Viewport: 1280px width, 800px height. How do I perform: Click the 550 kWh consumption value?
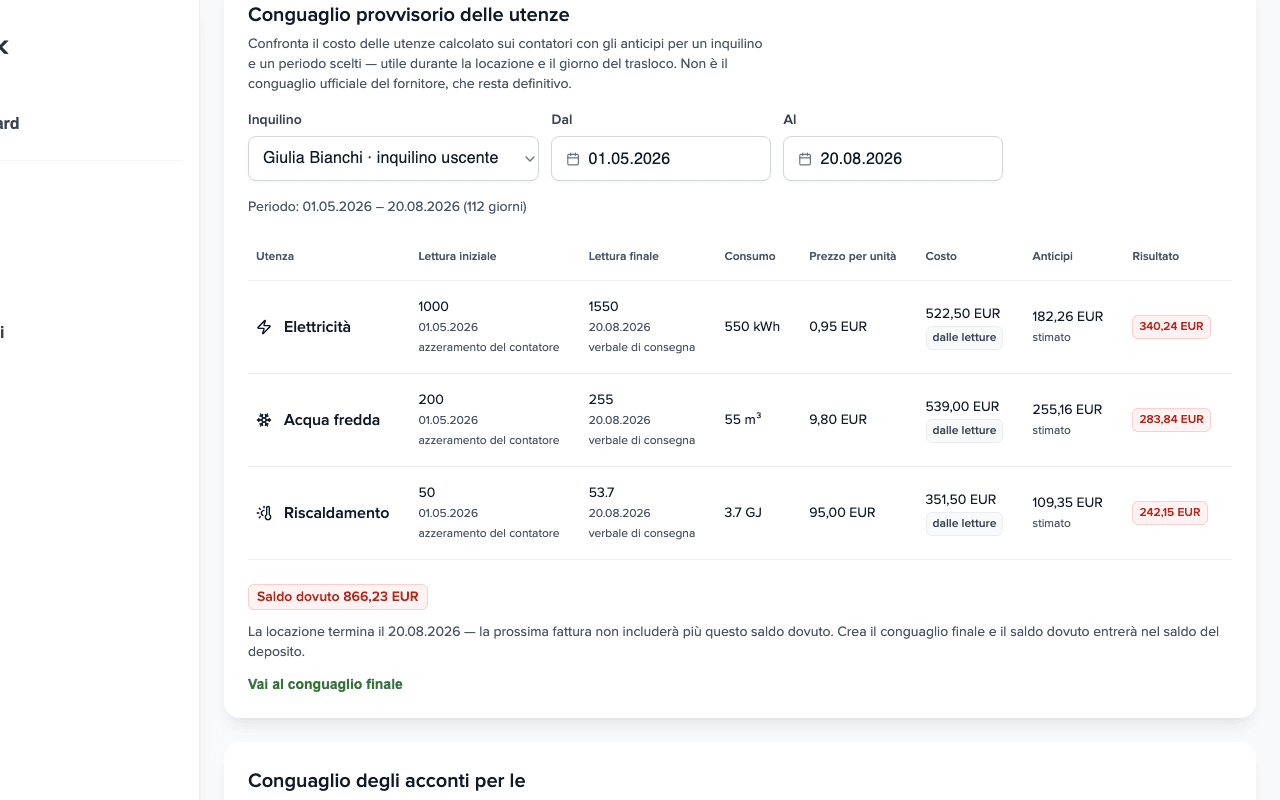pos(752,327)
